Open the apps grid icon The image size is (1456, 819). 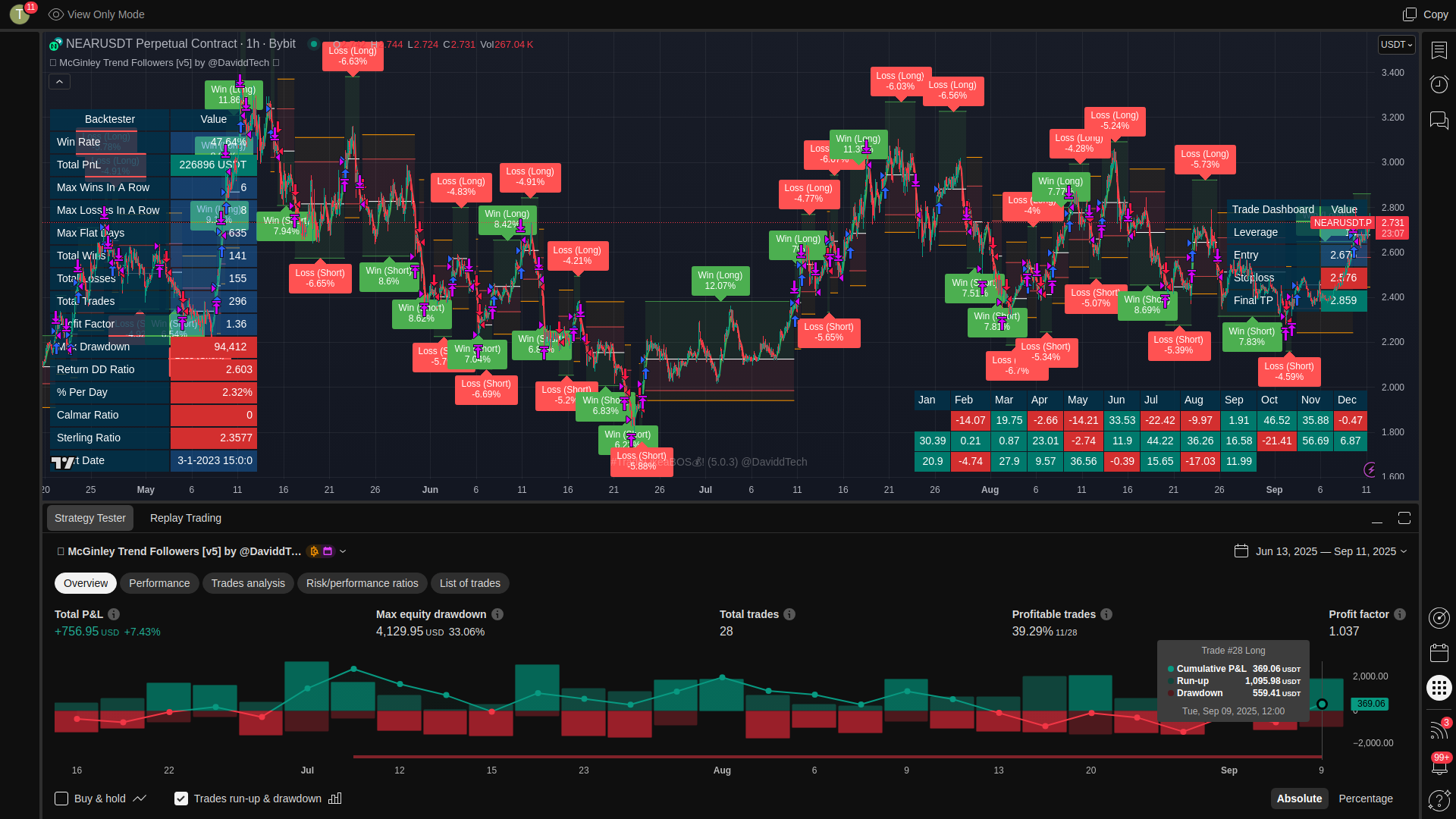pyautogui.click(x=1439, y=688)
